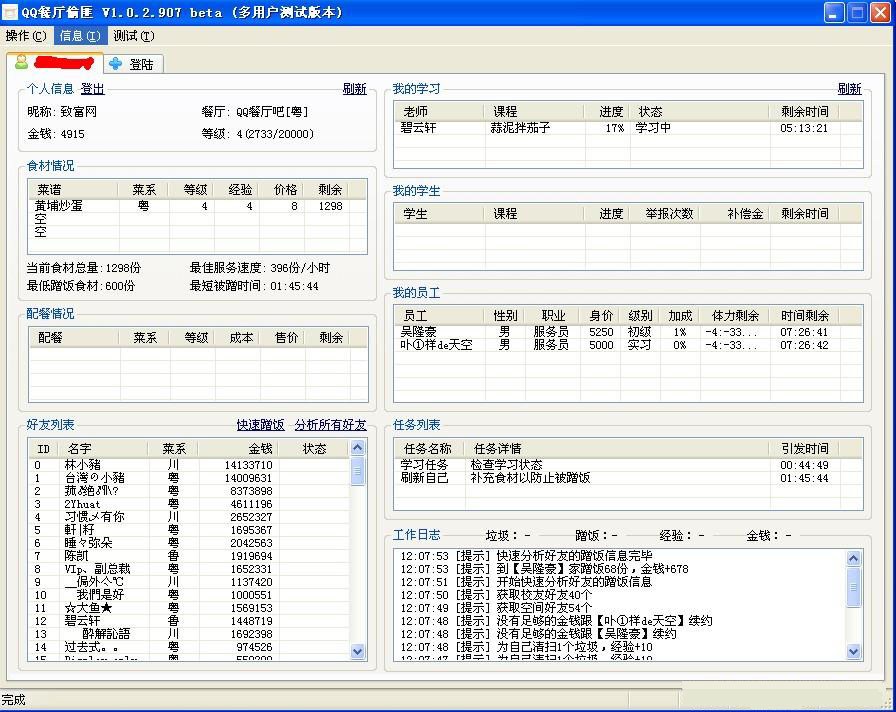
Task: Open the 测试(T) menu
Action: tap(133, 36)
